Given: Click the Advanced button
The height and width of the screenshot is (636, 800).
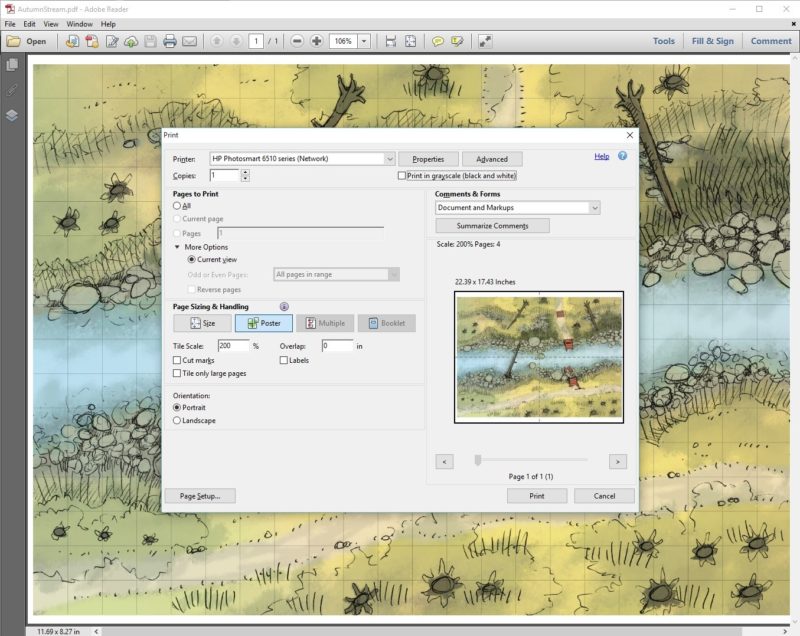Looking at the screenshot, I should pos(492,159).
